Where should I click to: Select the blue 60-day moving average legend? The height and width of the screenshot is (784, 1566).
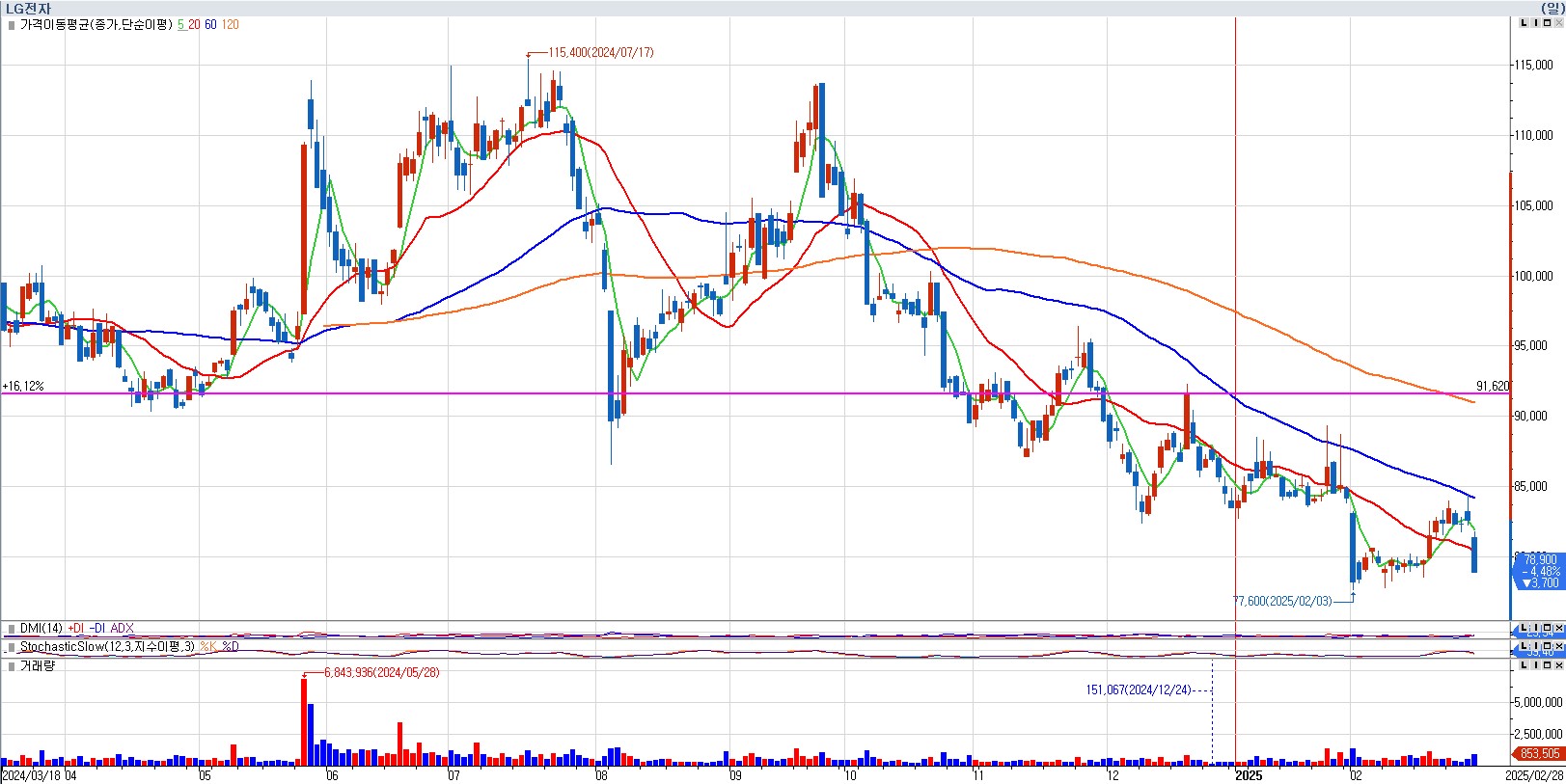click(210, 25)
